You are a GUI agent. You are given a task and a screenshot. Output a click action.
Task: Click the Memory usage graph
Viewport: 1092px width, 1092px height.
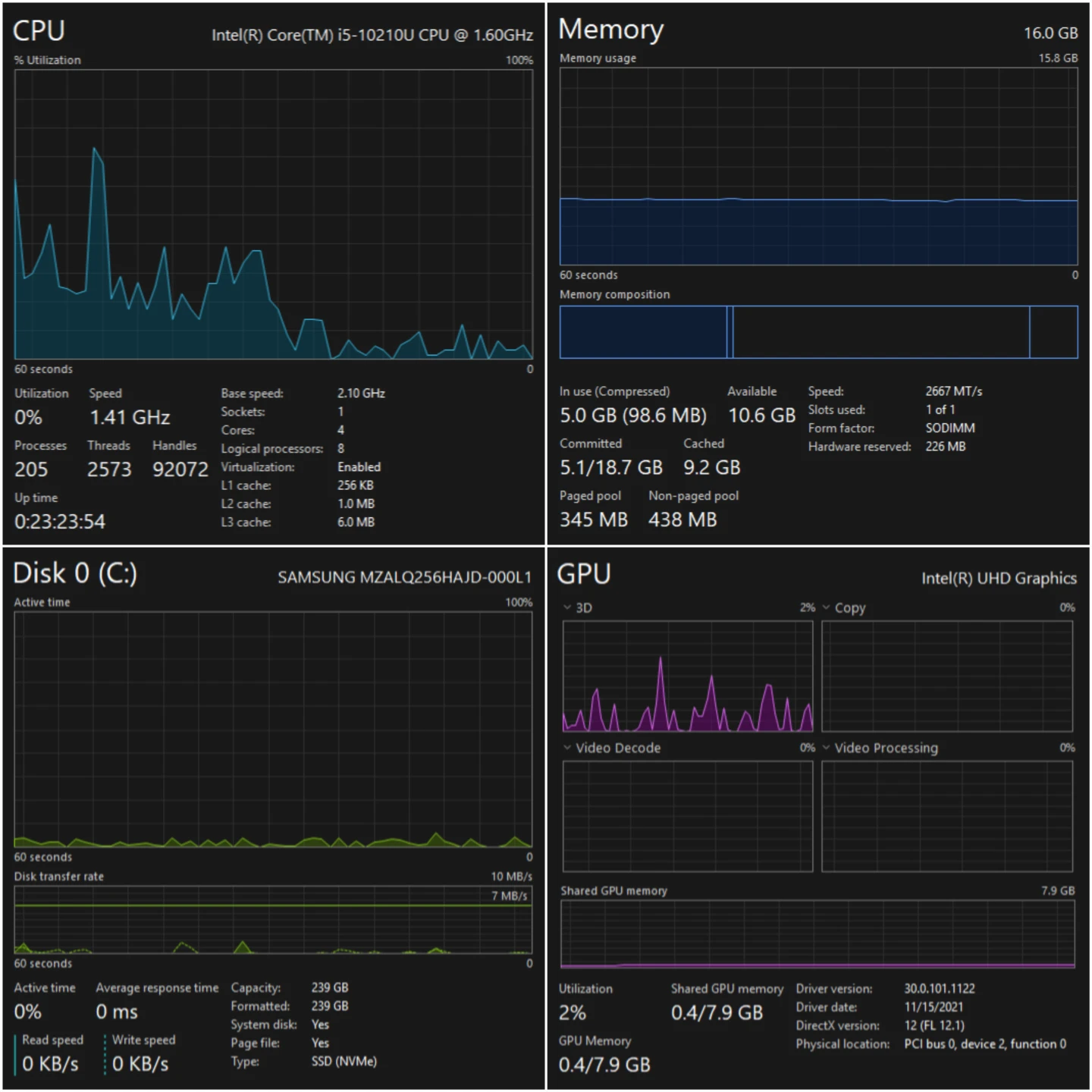click(818, 165)
